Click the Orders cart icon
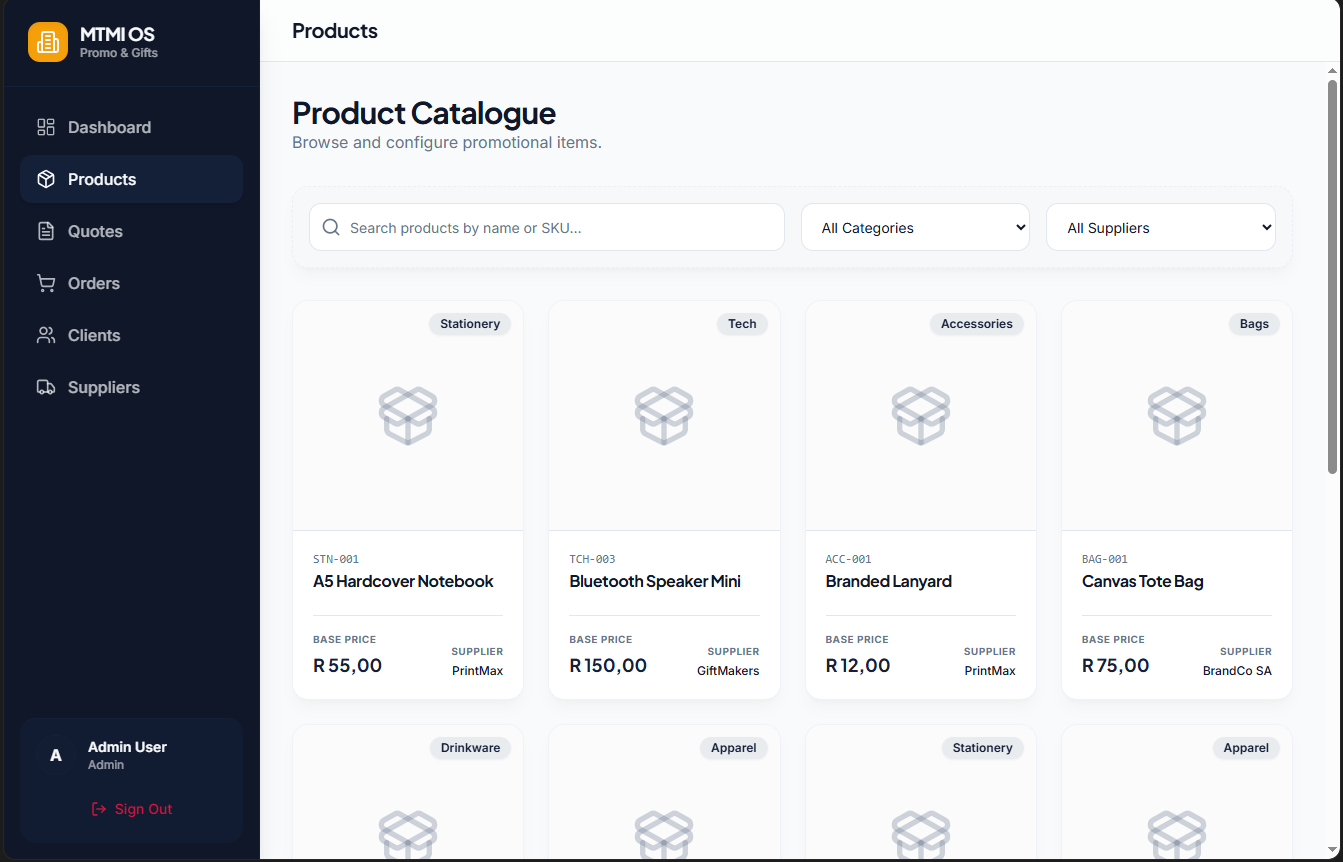This screenshot has width=1343, height=862. [45, 283]
